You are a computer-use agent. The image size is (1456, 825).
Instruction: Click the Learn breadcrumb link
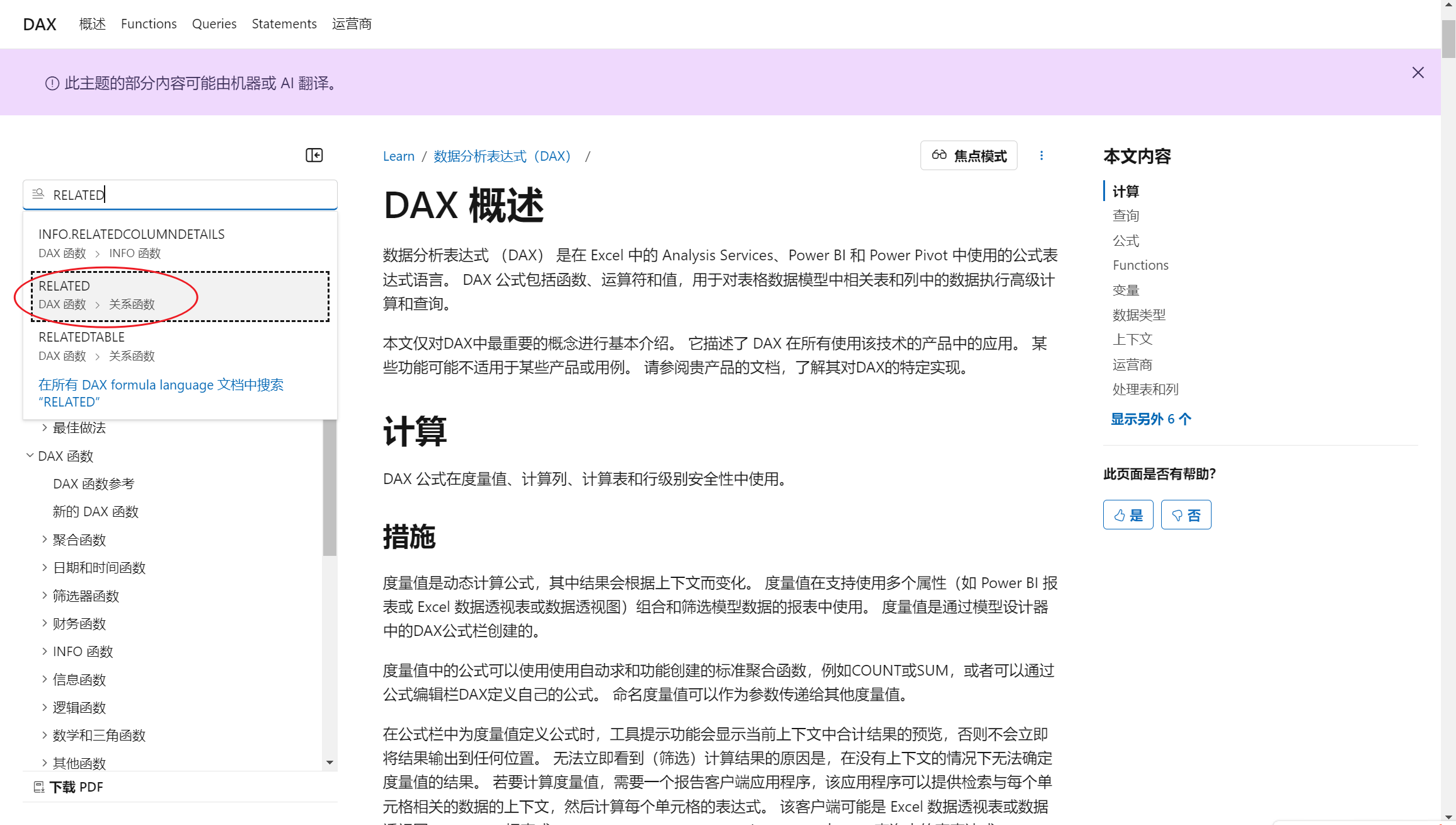pyautogui.click(x=398, y=156)
